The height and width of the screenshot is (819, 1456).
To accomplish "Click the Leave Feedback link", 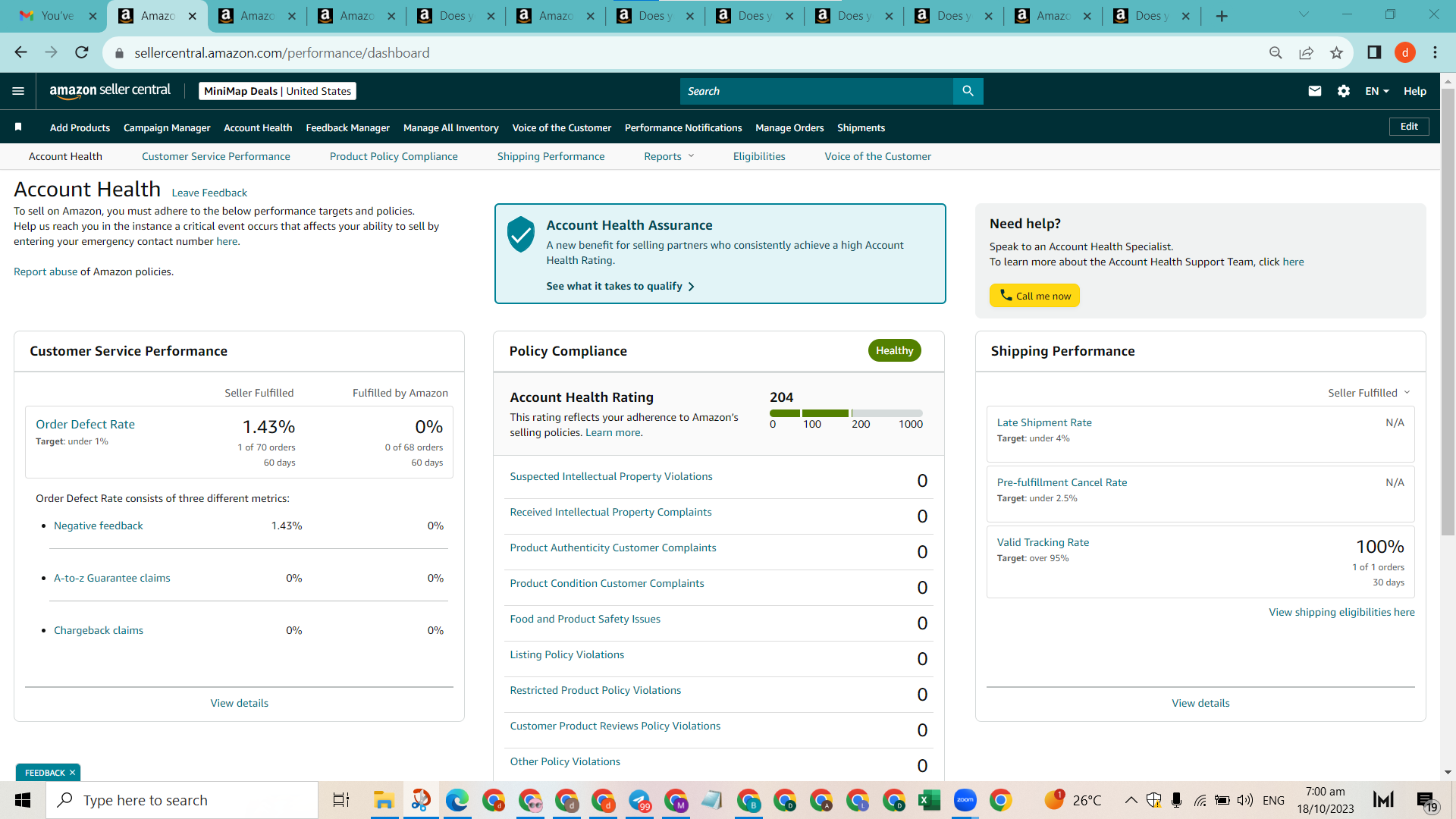I will (209, 193).
